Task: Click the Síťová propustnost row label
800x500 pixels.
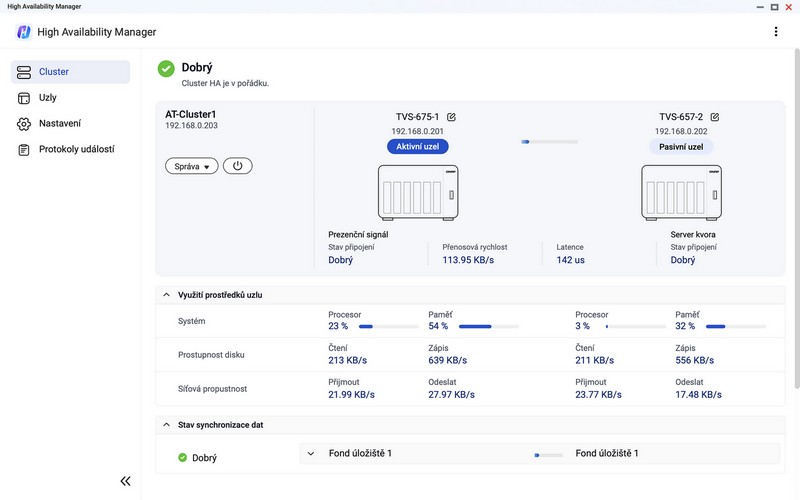Action: coord(212,389)
